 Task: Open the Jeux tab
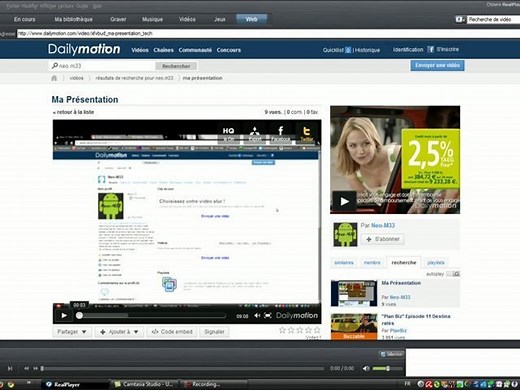(x=220, y=19)
